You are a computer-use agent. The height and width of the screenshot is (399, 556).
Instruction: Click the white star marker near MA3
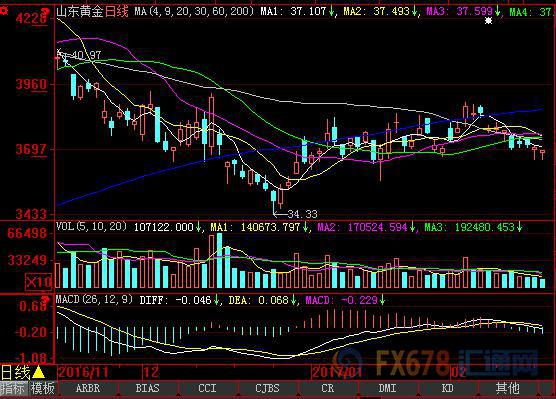pos(488,21)
